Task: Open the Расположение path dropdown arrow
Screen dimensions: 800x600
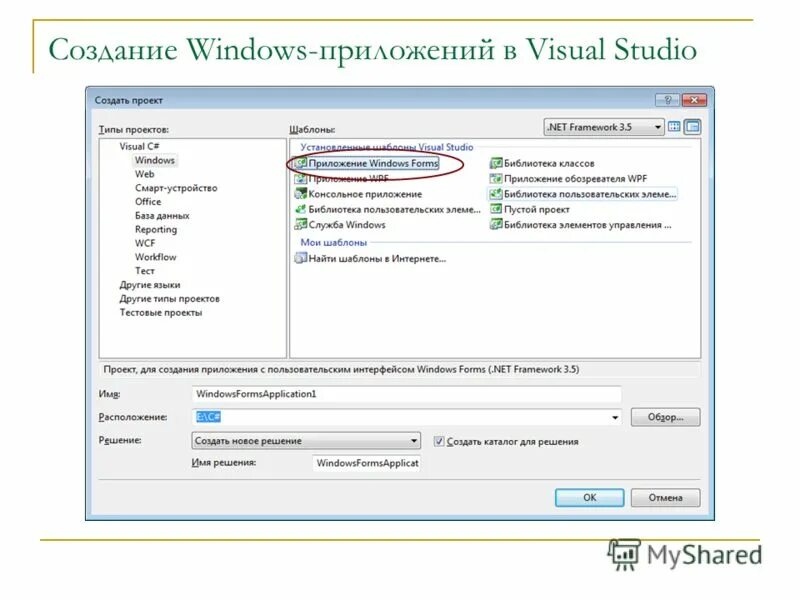Action: [615, 417]
